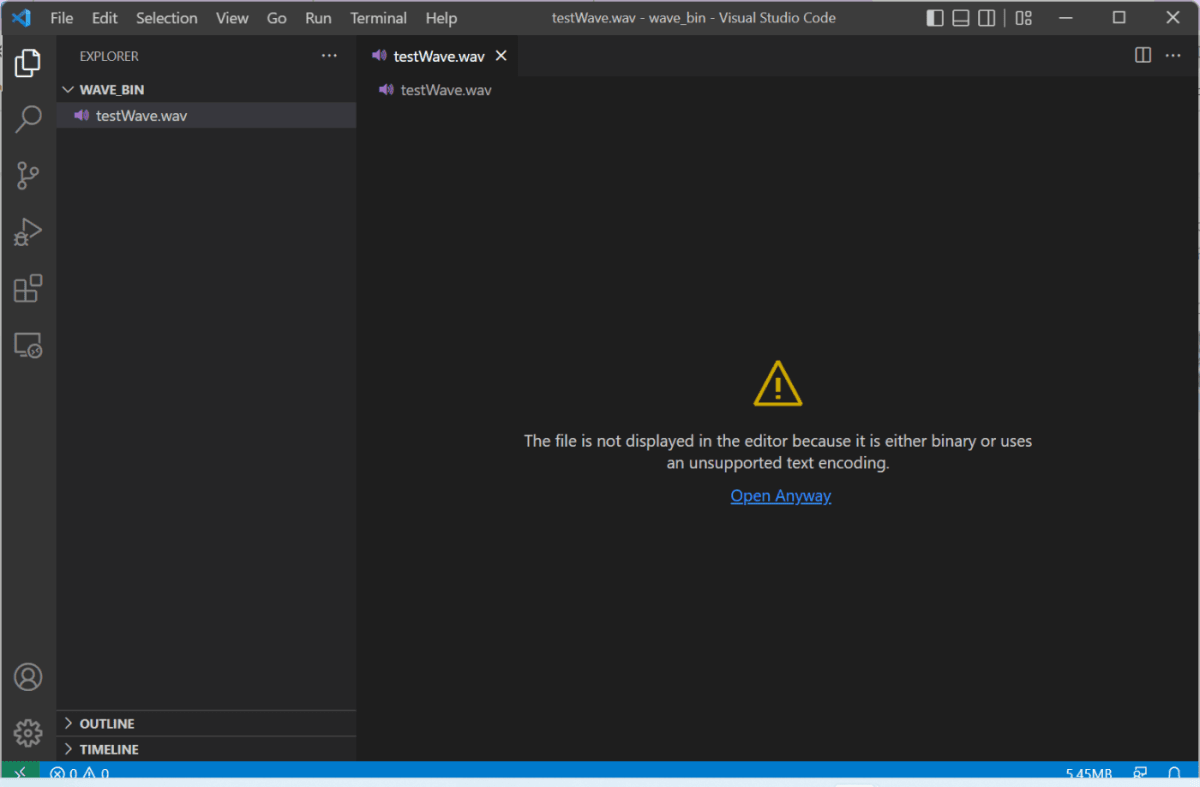
Task: Open the Go menu
Action: [x=277, y=18]
